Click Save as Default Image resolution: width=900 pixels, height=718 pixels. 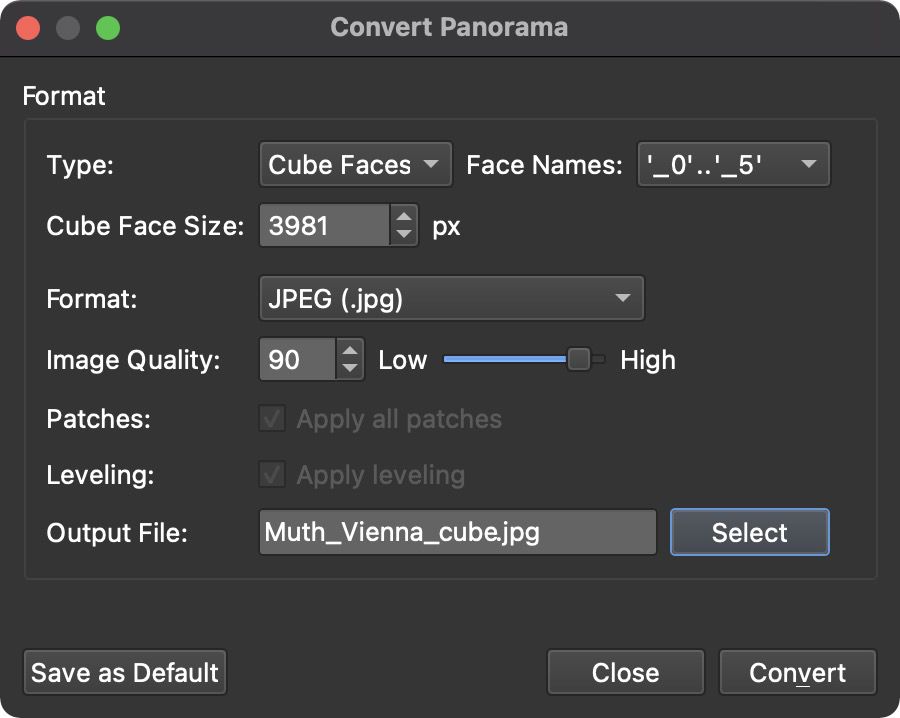(124, 672)
